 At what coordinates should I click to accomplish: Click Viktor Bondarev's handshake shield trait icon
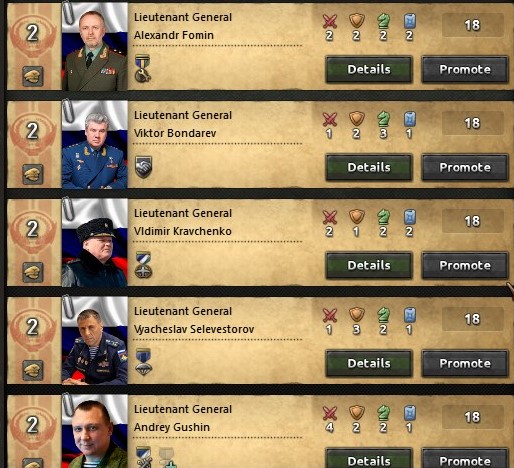(143, 167)
